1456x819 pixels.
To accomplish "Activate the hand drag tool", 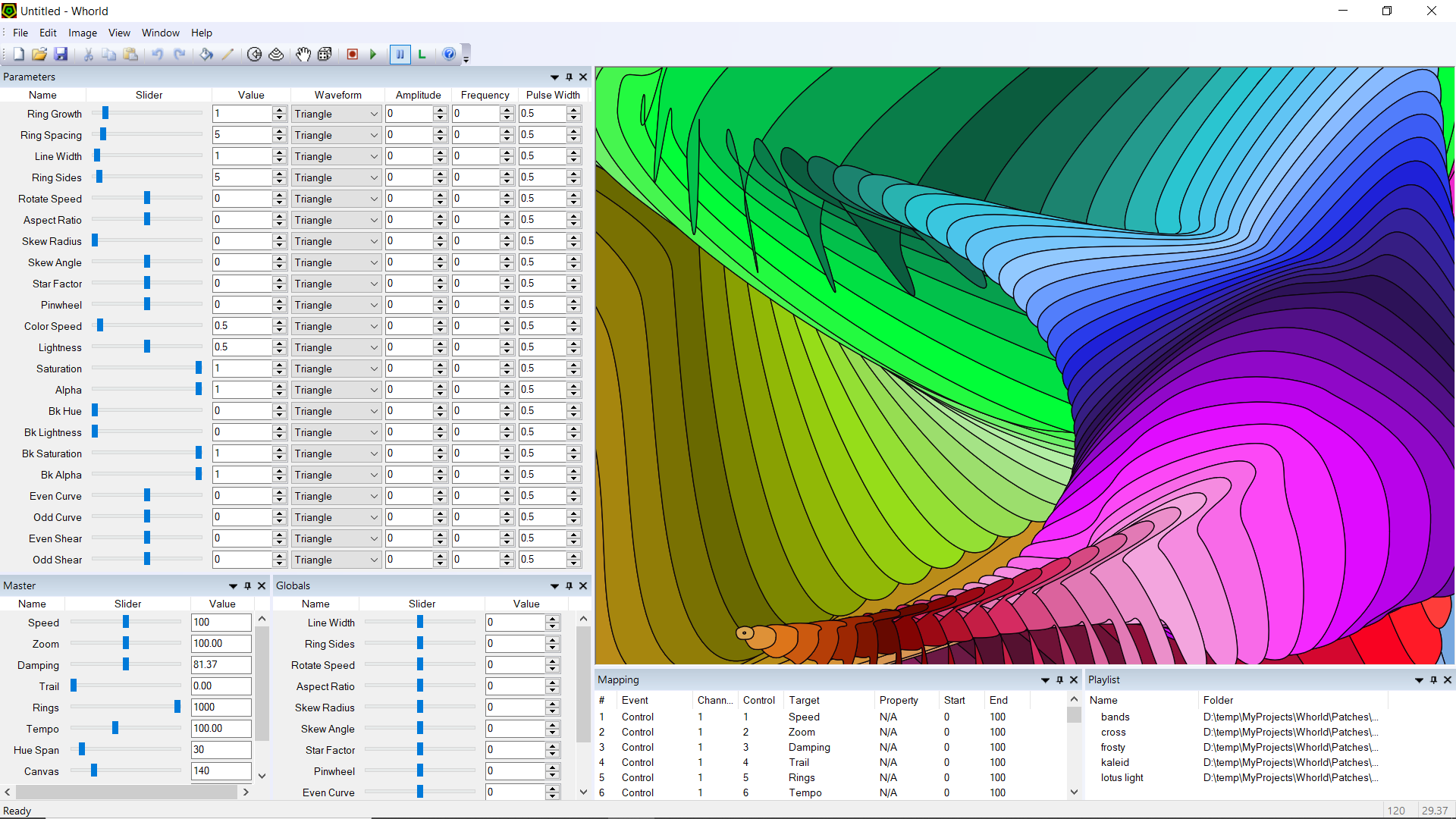I will (x=303, y=54).
